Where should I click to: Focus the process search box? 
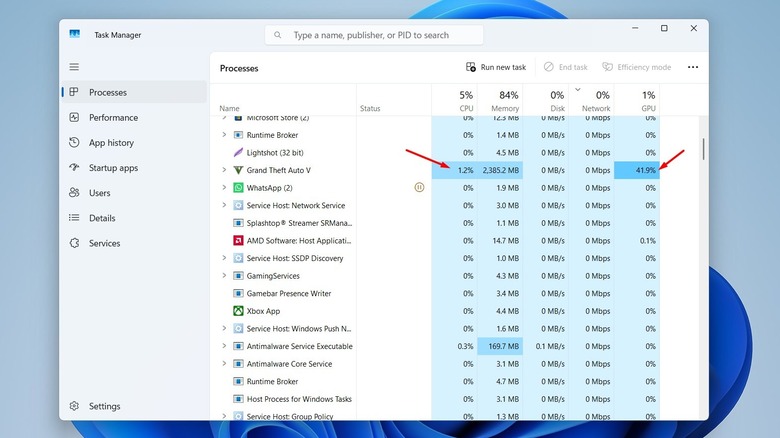(x=375, y=35)
